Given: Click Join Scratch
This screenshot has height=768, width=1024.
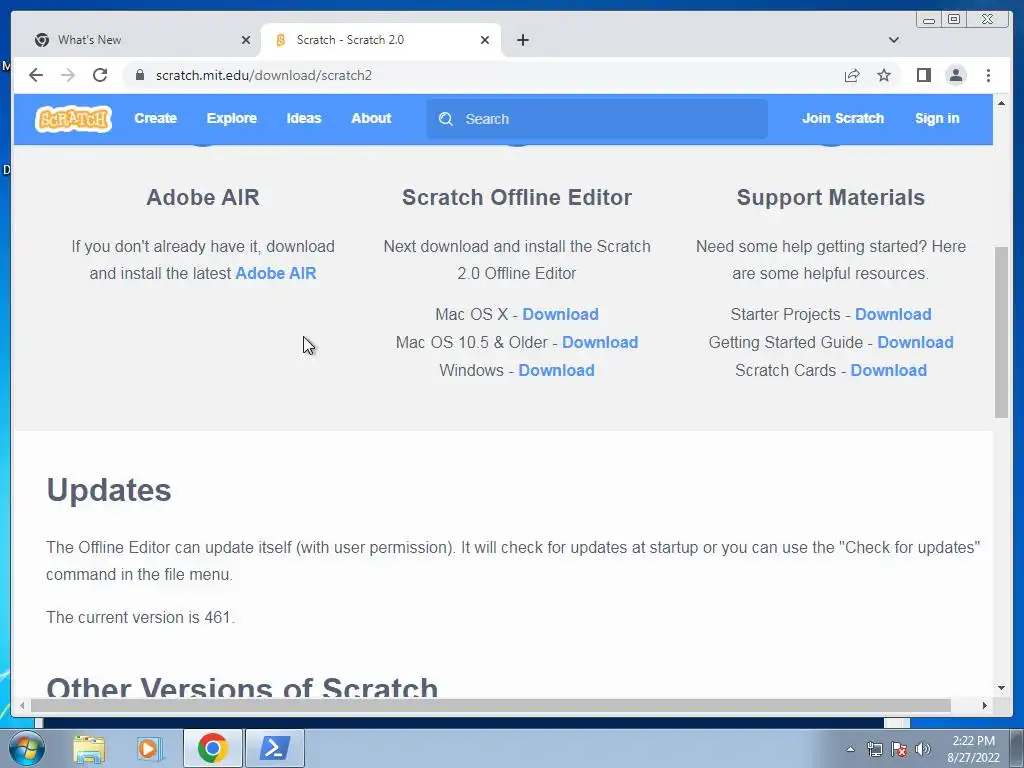Looking at the screenshot, I should coord(842,118).
